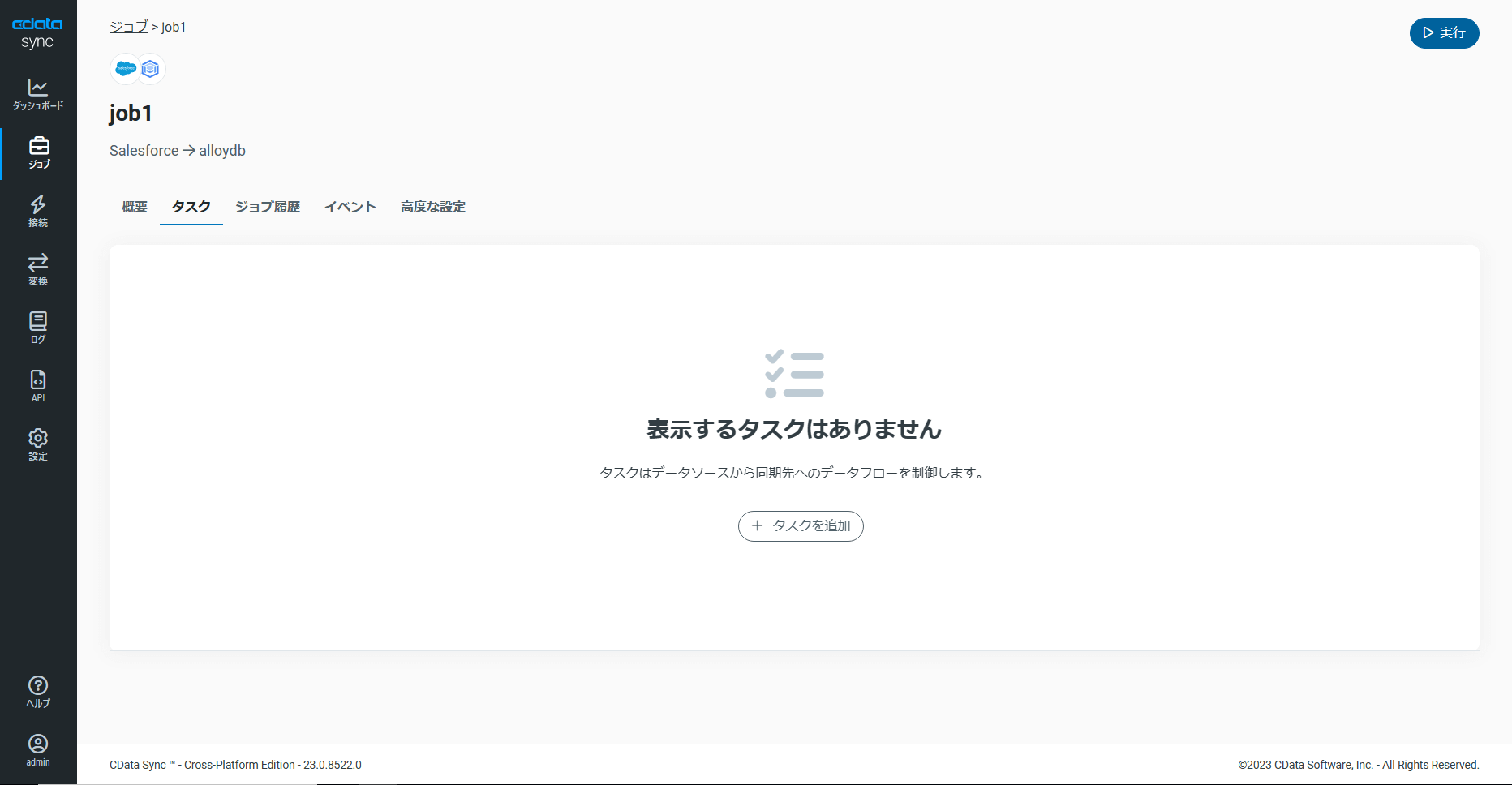Click the 実行 run button

(1444, 33)
